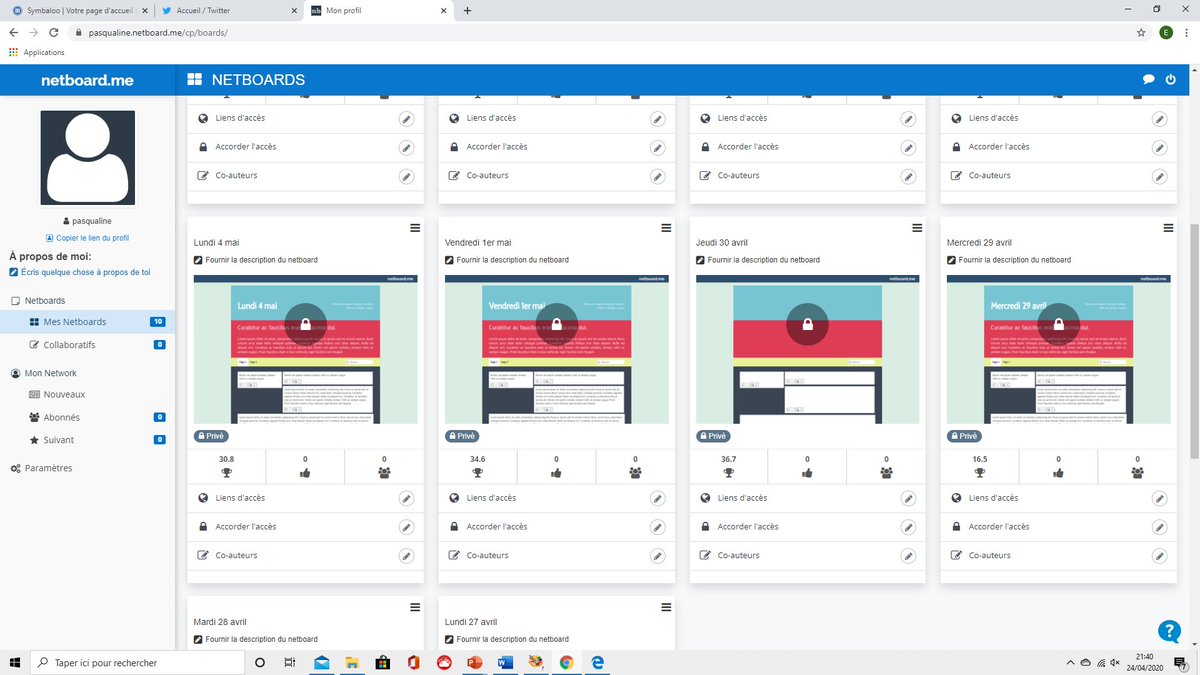Edit Liens d'accès on Lundi 4 mai card
The image size is (1200, 675).
pyautogui.click(x=406, y=498)
